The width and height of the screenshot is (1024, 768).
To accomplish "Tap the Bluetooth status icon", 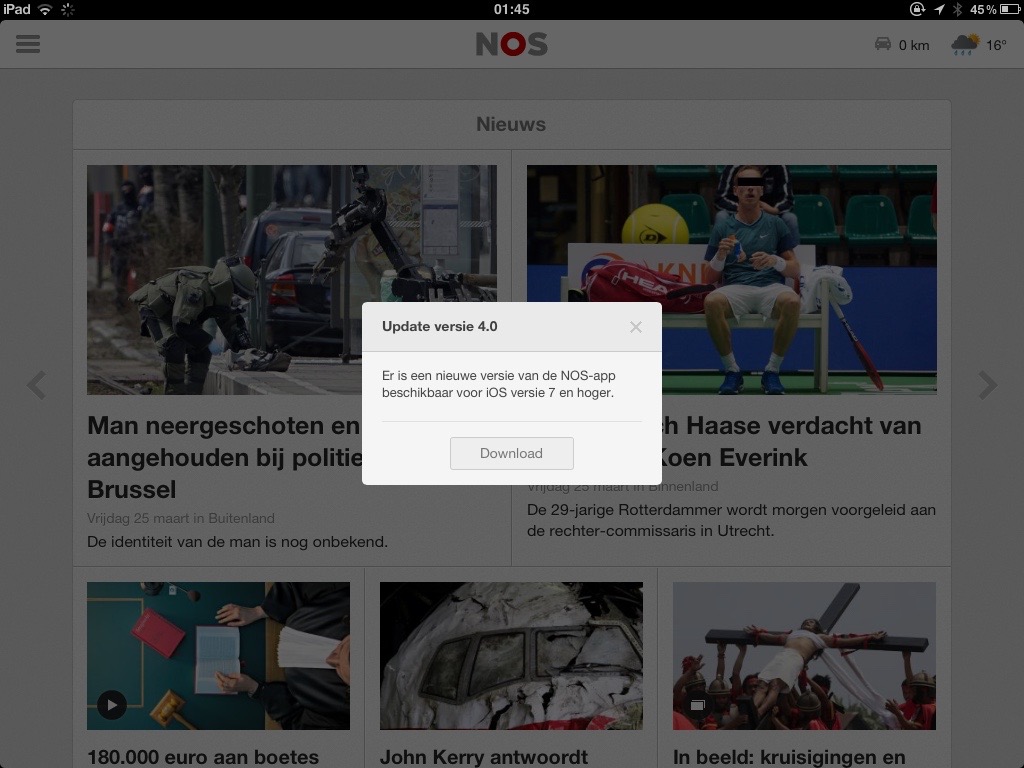I will [957, 9].
